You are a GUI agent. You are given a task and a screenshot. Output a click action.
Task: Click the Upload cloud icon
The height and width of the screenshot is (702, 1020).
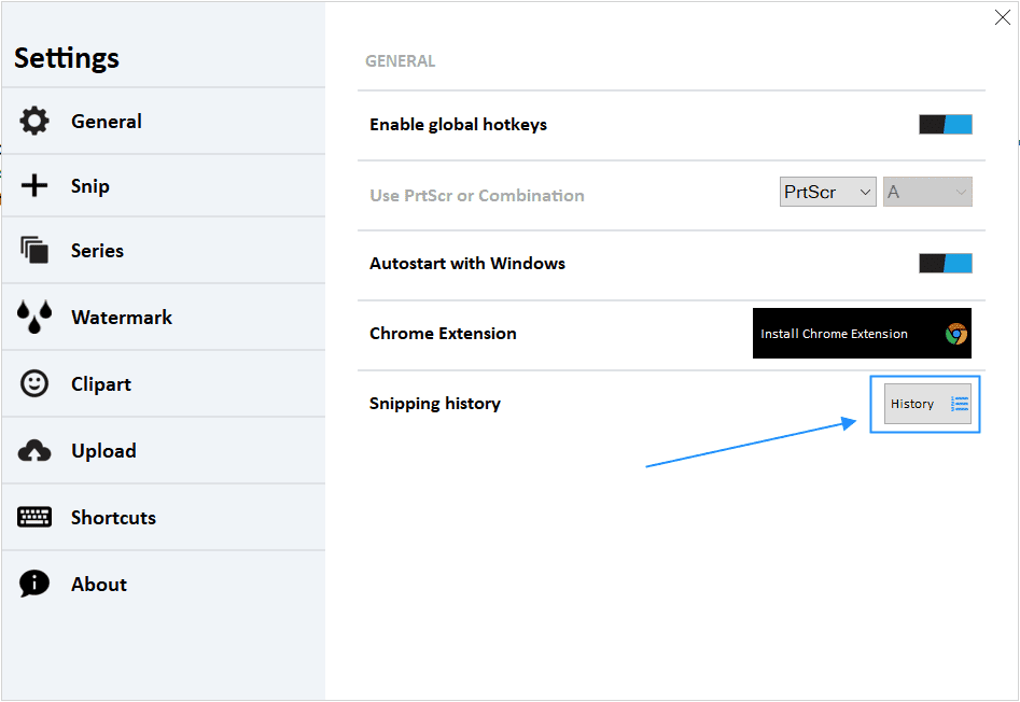click(x=34, y=451)
